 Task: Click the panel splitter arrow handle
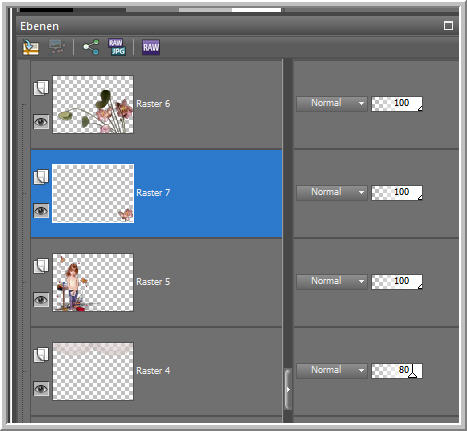288,389
